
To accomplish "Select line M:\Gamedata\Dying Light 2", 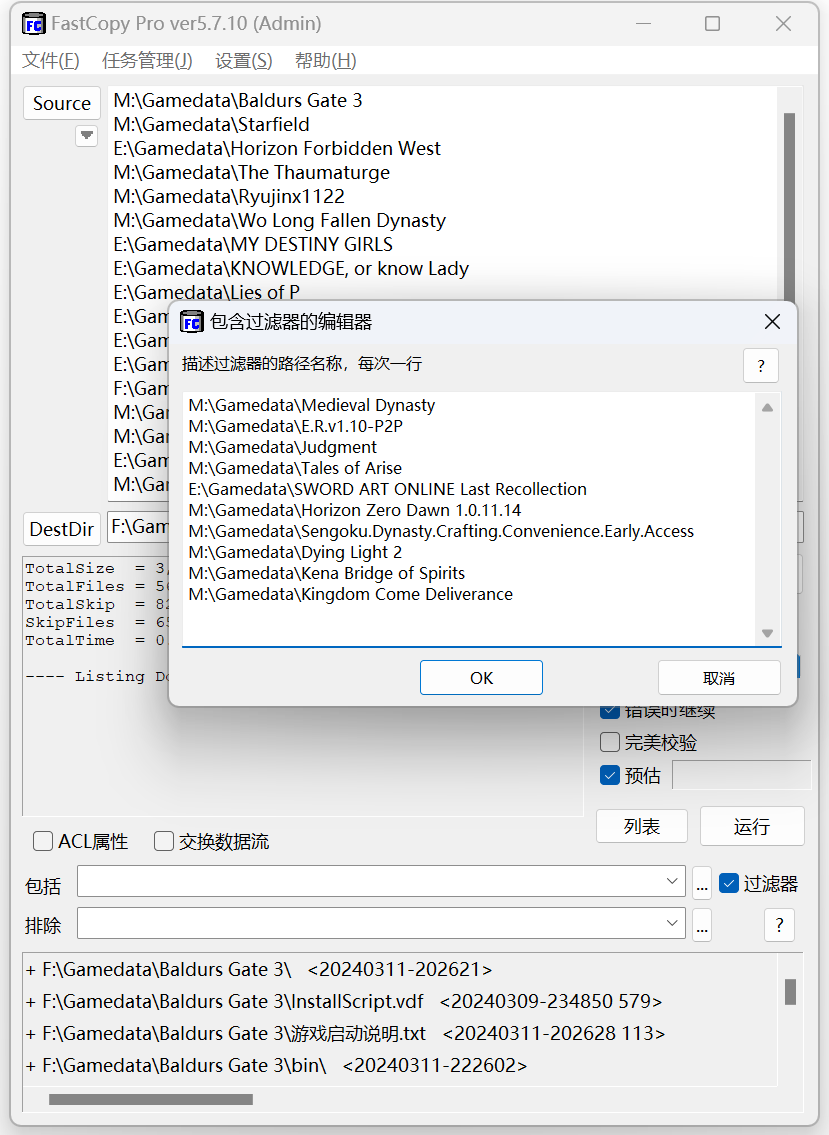I will [x=295, y=552].
